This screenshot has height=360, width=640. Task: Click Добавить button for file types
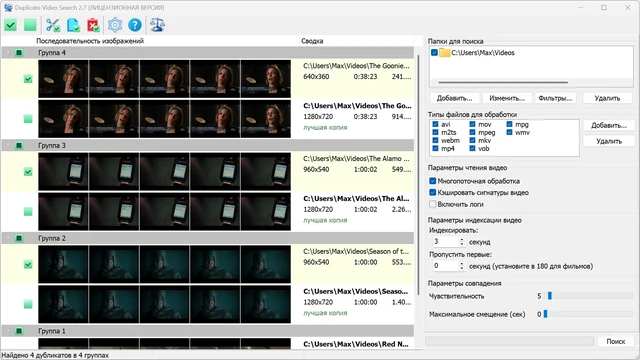click(609, 125)
